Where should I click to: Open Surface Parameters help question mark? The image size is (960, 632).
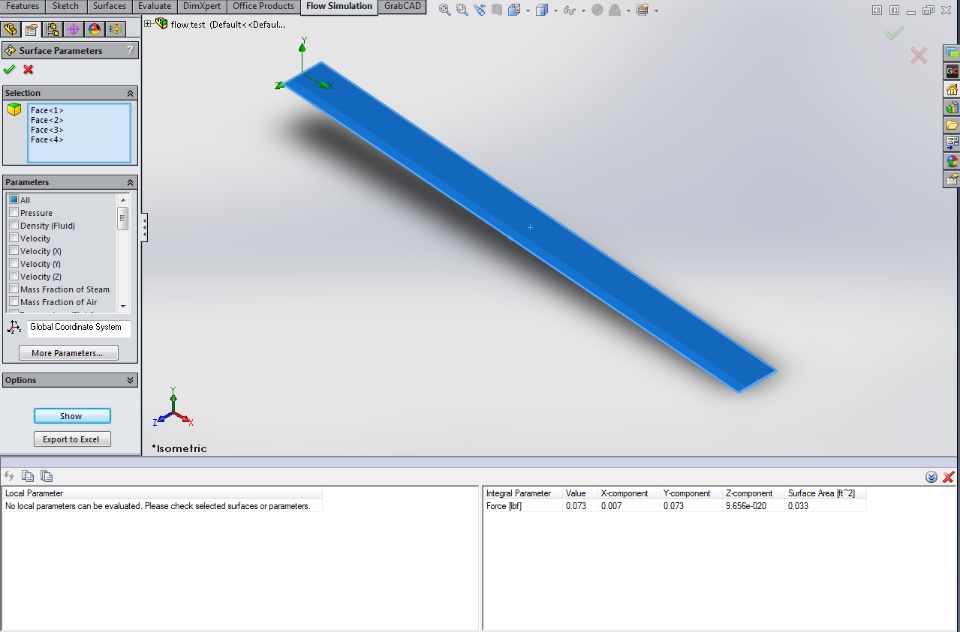[x=130, y=50]
